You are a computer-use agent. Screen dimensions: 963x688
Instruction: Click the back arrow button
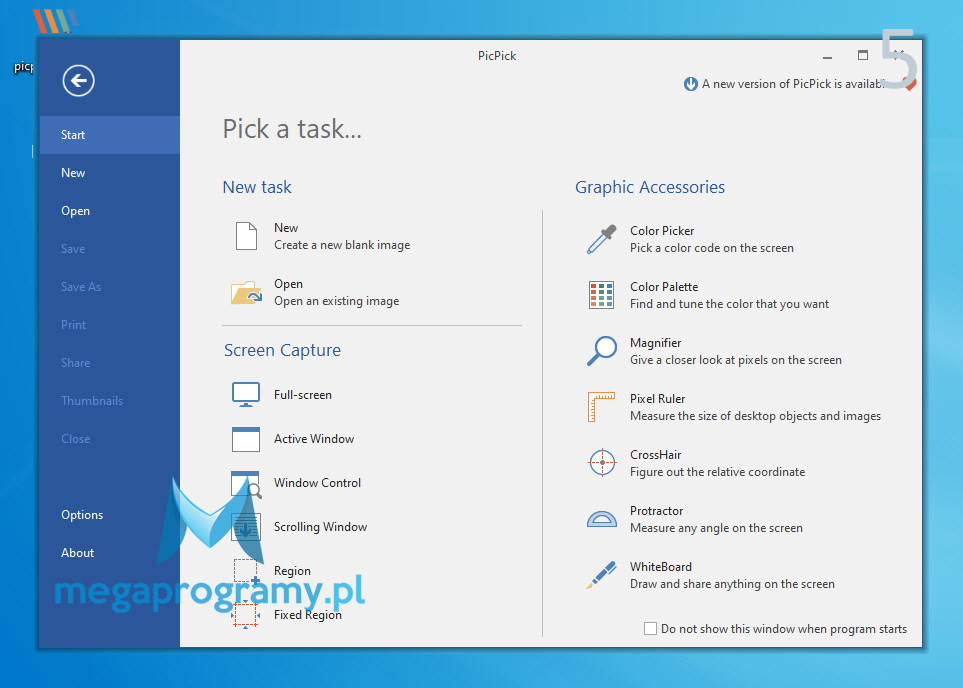click(78, 80)
